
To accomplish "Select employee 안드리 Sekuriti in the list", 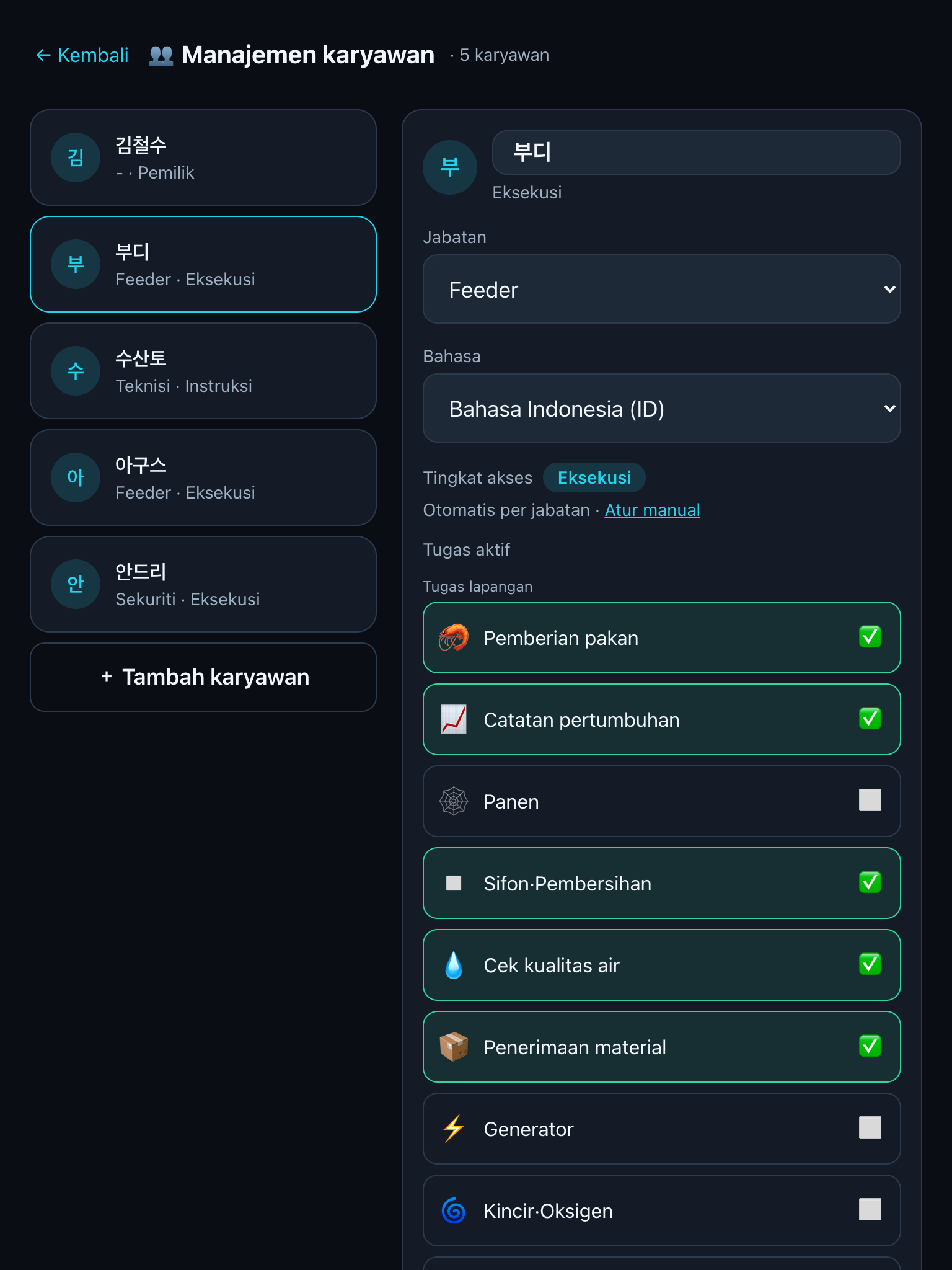I will [203, 584].
